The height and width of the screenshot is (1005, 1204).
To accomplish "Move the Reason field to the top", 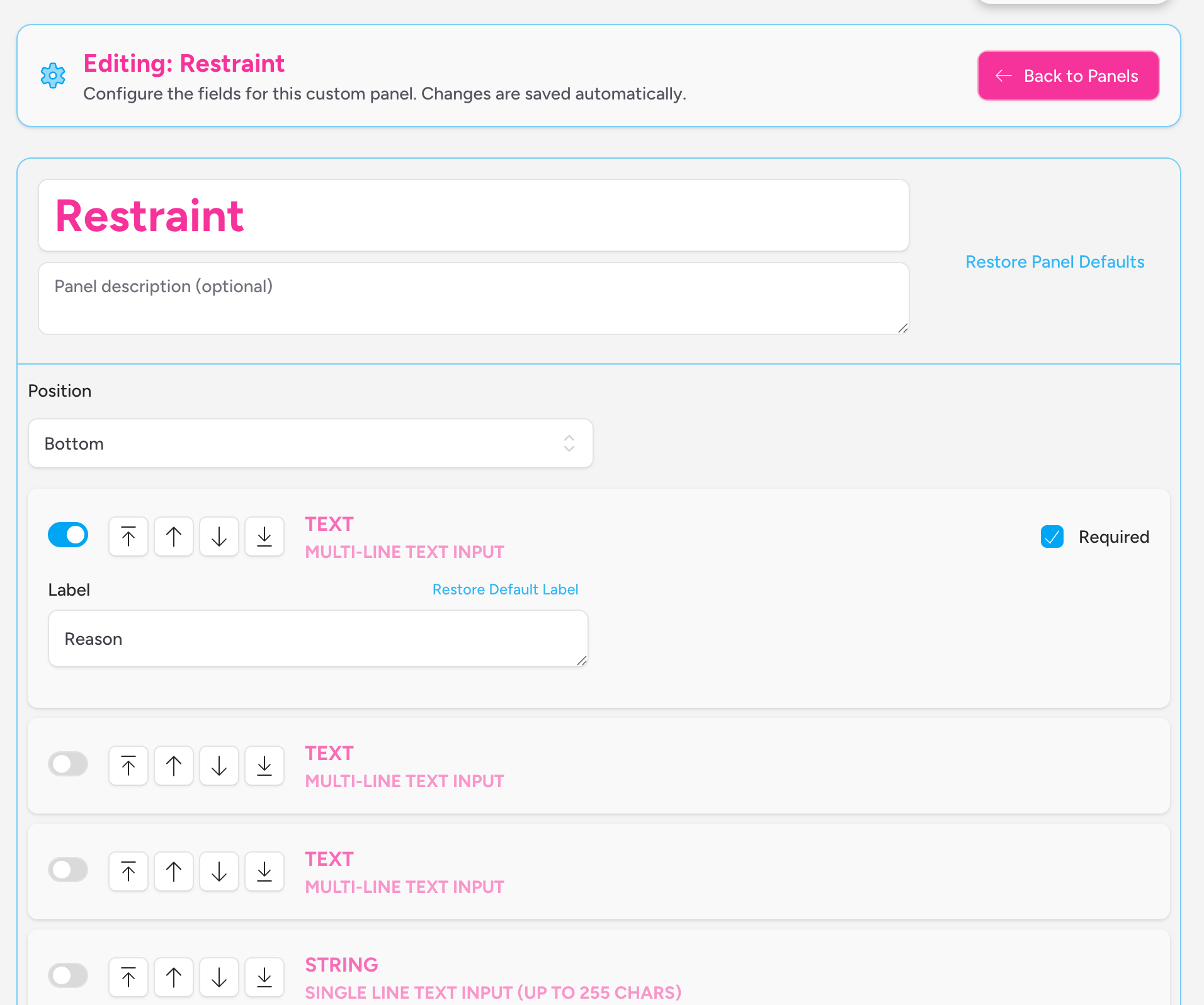I will [x=128, y=536].
